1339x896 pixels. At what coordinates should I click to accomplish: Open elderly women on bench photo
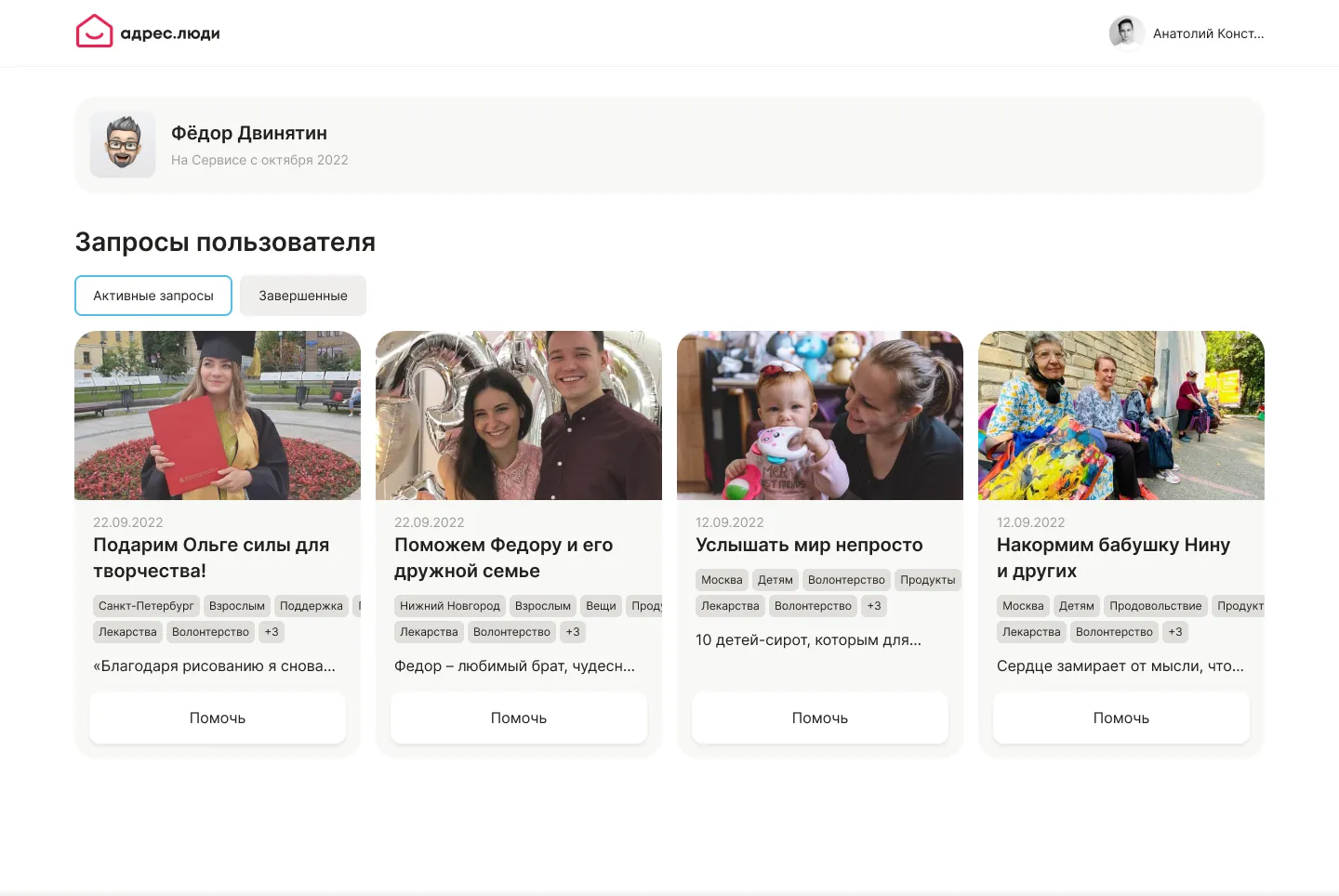click(x=1121, y=415)
